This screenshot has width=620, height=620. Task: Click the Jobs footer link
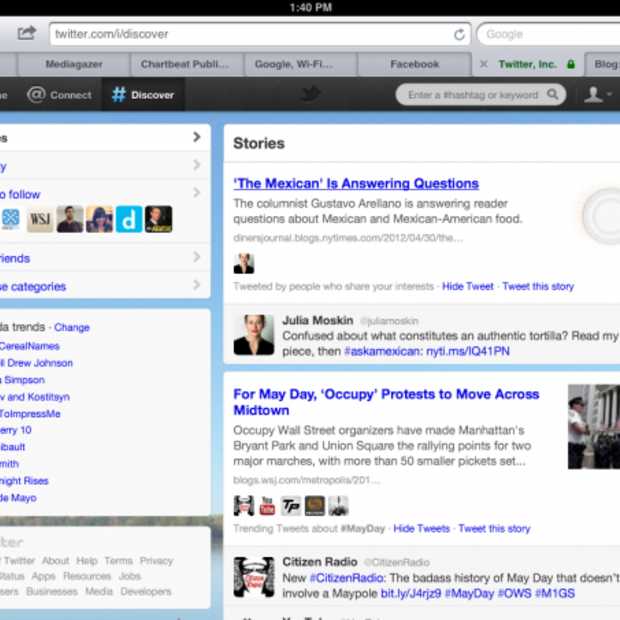pyautogui.click(x=130, y=576)
